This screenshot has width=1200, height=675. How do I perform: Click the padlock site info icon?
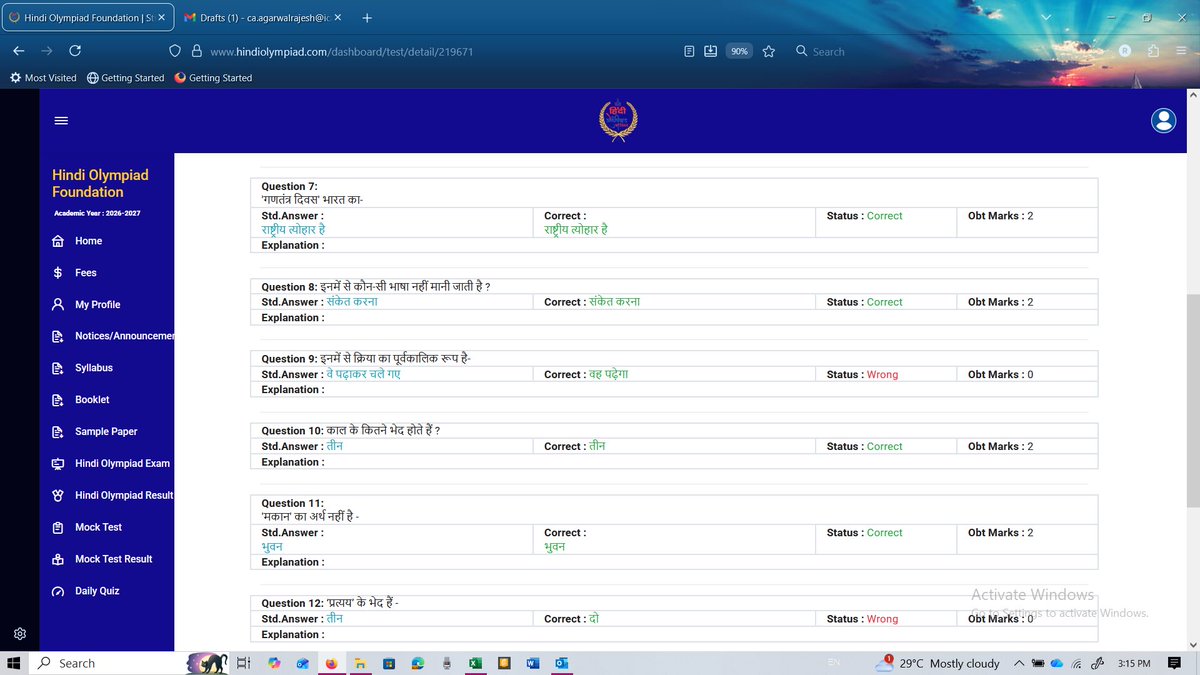tap(196, 51)
